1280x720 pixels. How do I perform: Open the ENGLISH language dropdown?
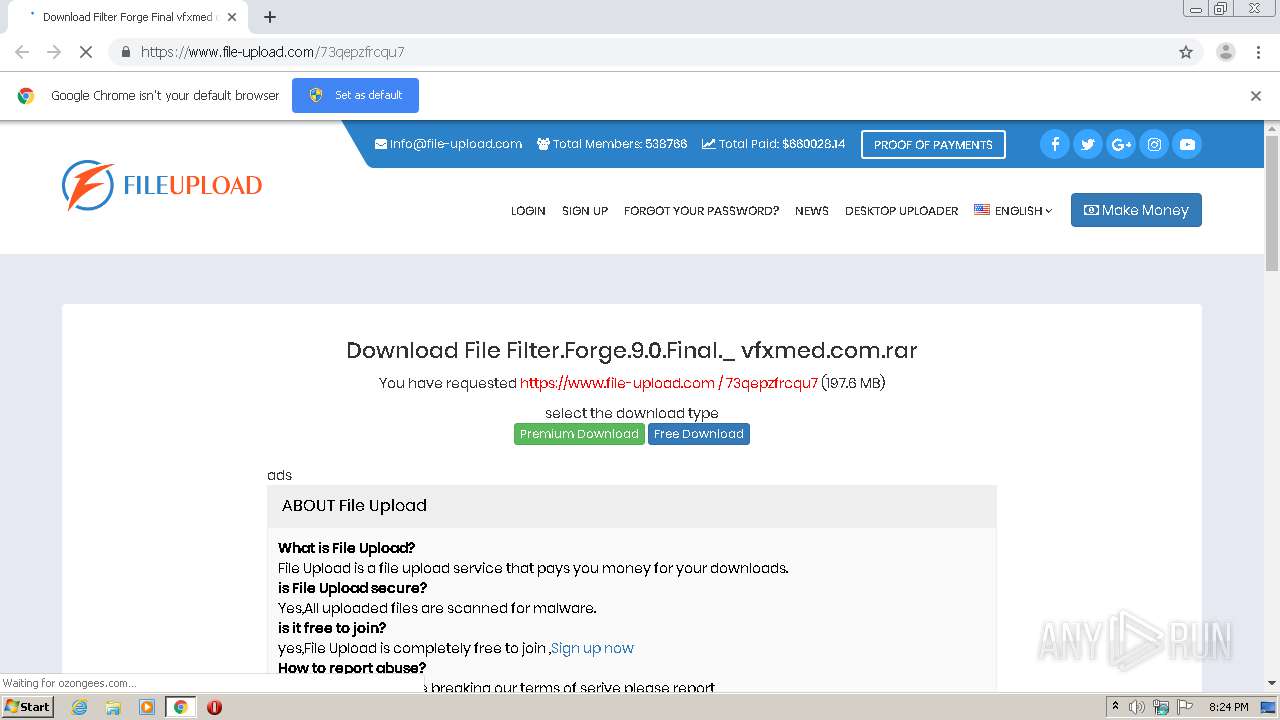click(1013, 211)
